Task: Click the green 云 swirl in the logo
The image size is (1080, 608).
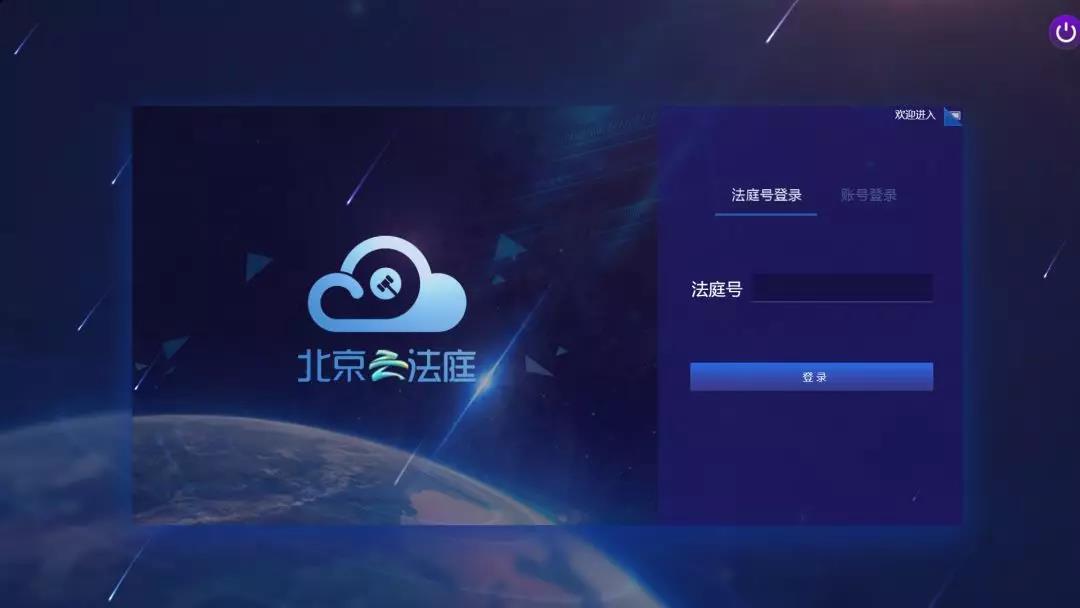Action: click(388, 366)
